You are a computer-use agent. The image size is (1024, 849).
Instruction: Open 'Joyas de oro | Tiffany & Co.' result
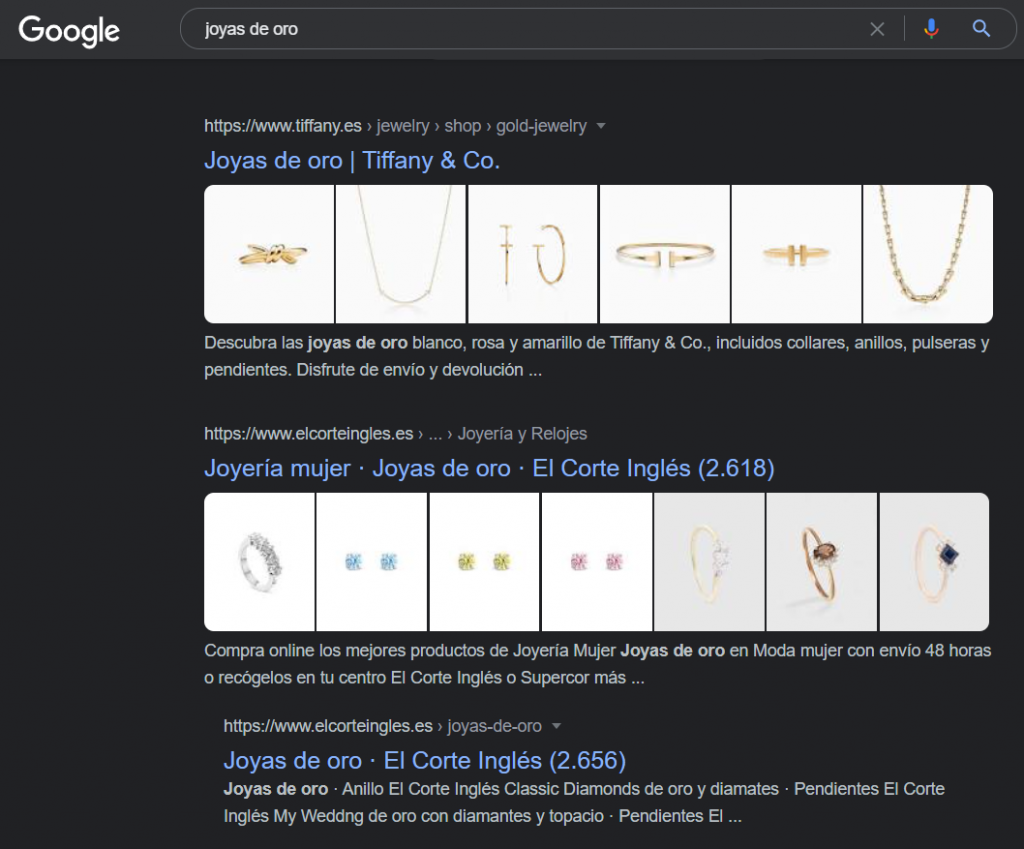[352, 161]
